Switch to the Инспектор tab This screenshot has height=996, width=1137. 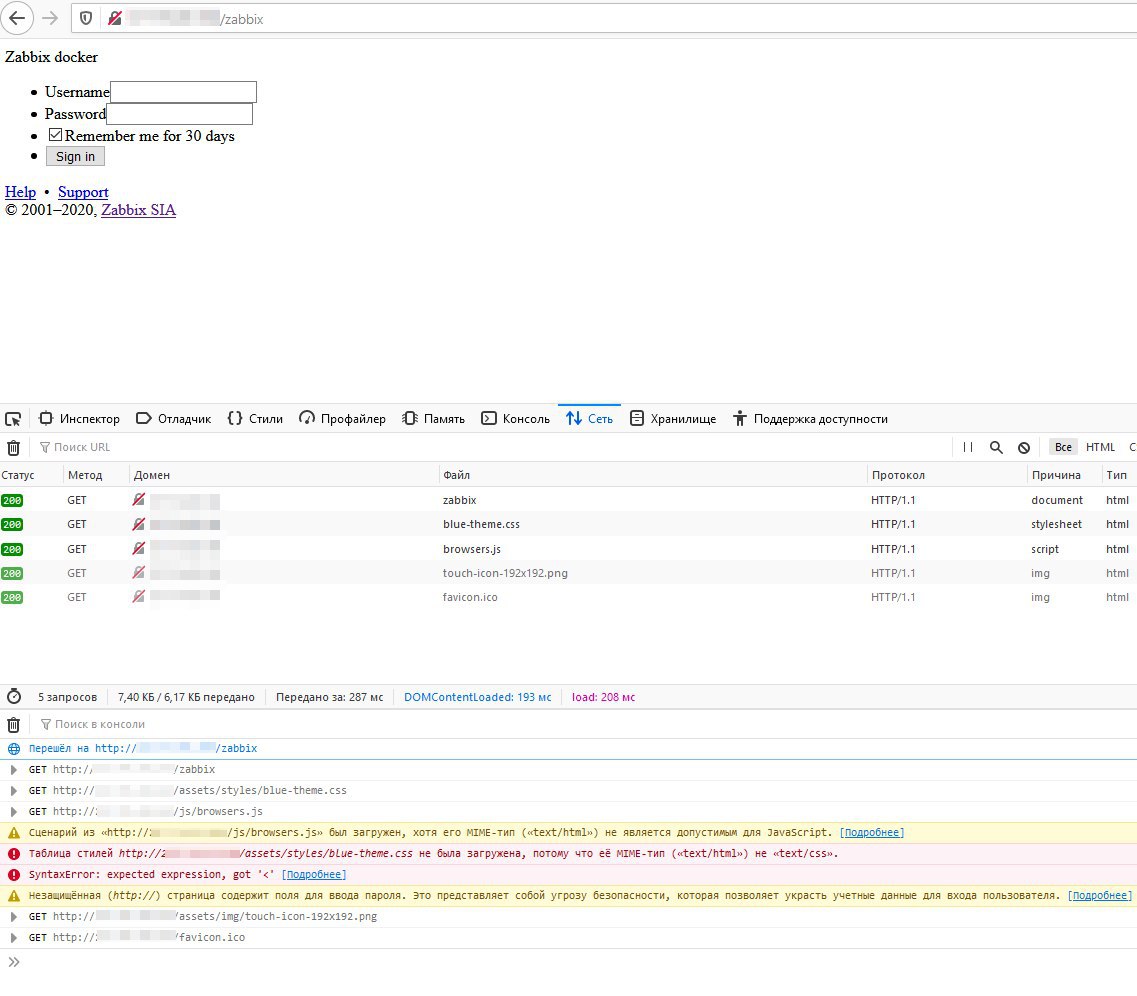click(x=79, y=419)
